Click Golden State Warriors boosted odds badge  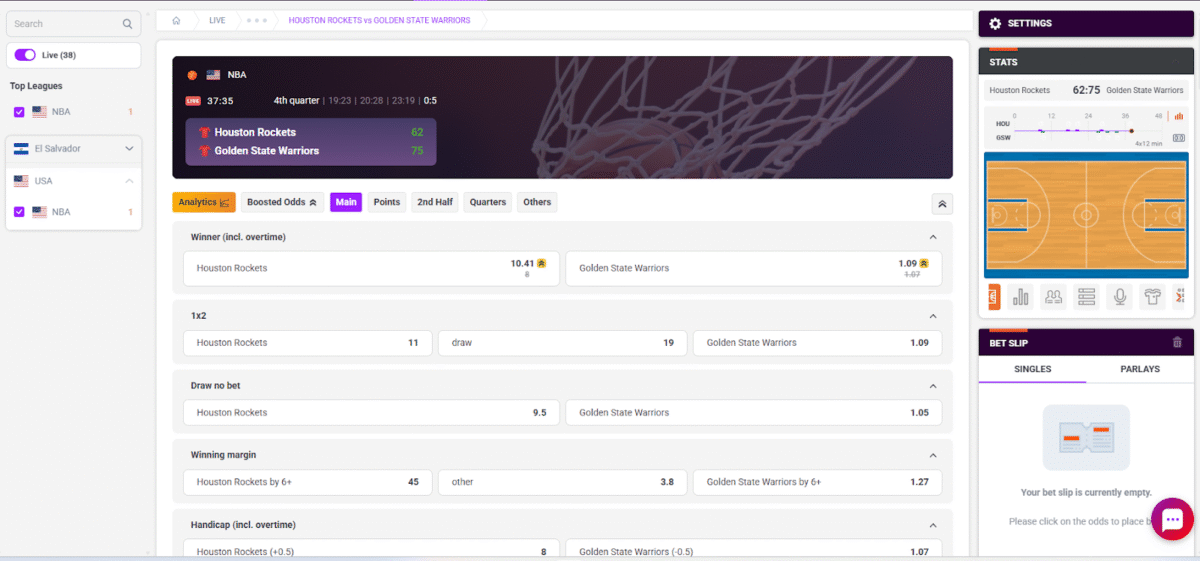(924, 264)
